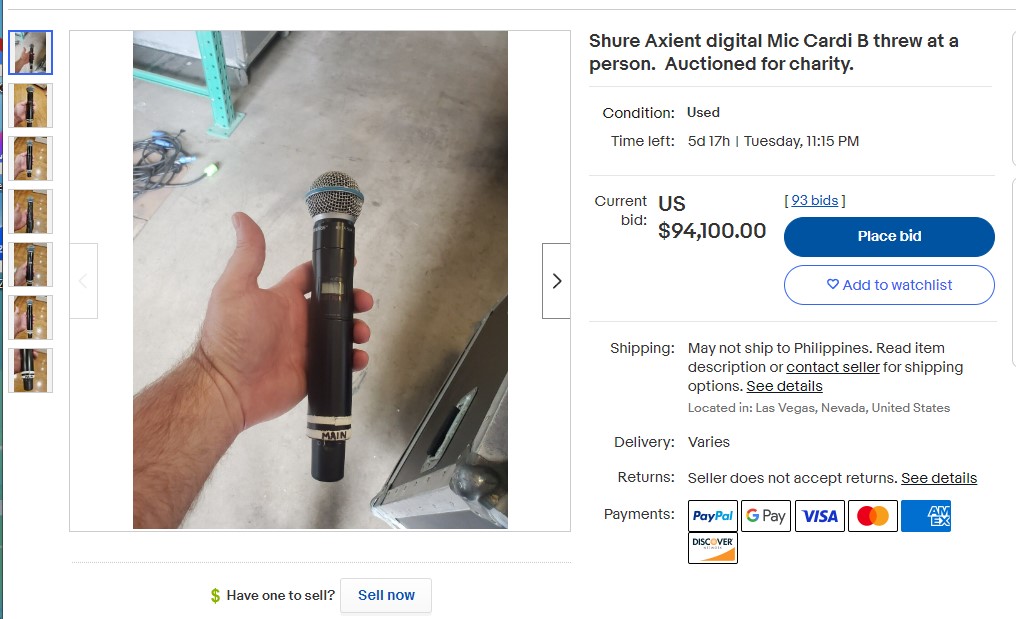Click the Discover card icon

pos(713,548)
